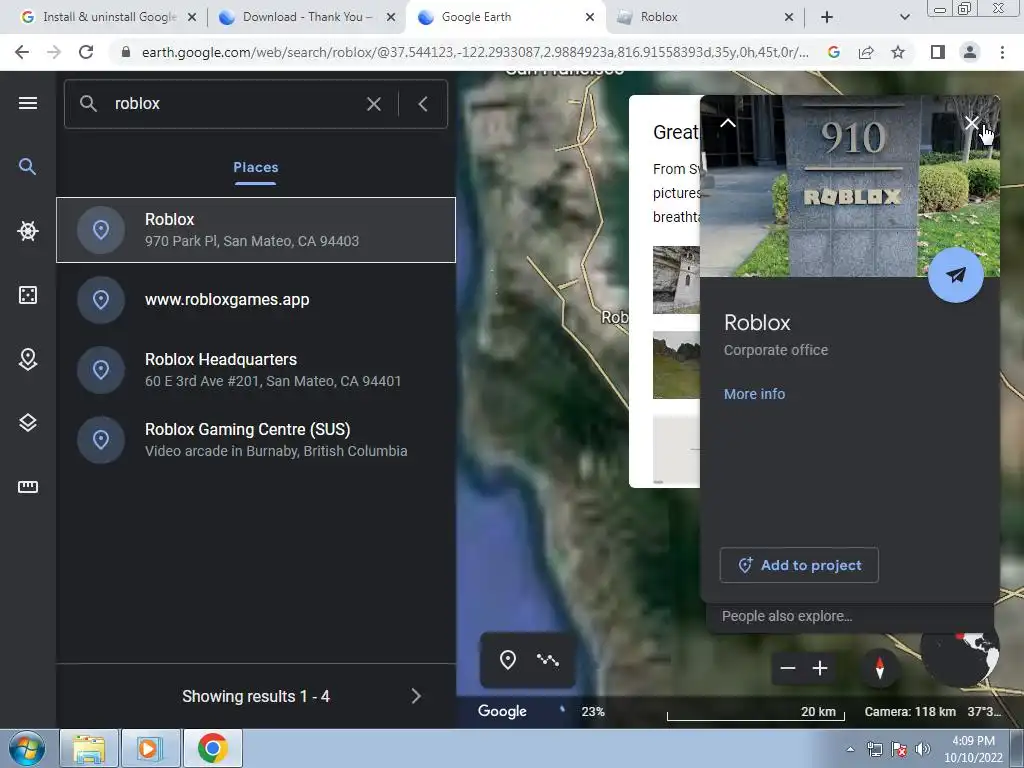Open the Google Earth hamburger menu
The image size is (1024, 768).
[27, 103]
